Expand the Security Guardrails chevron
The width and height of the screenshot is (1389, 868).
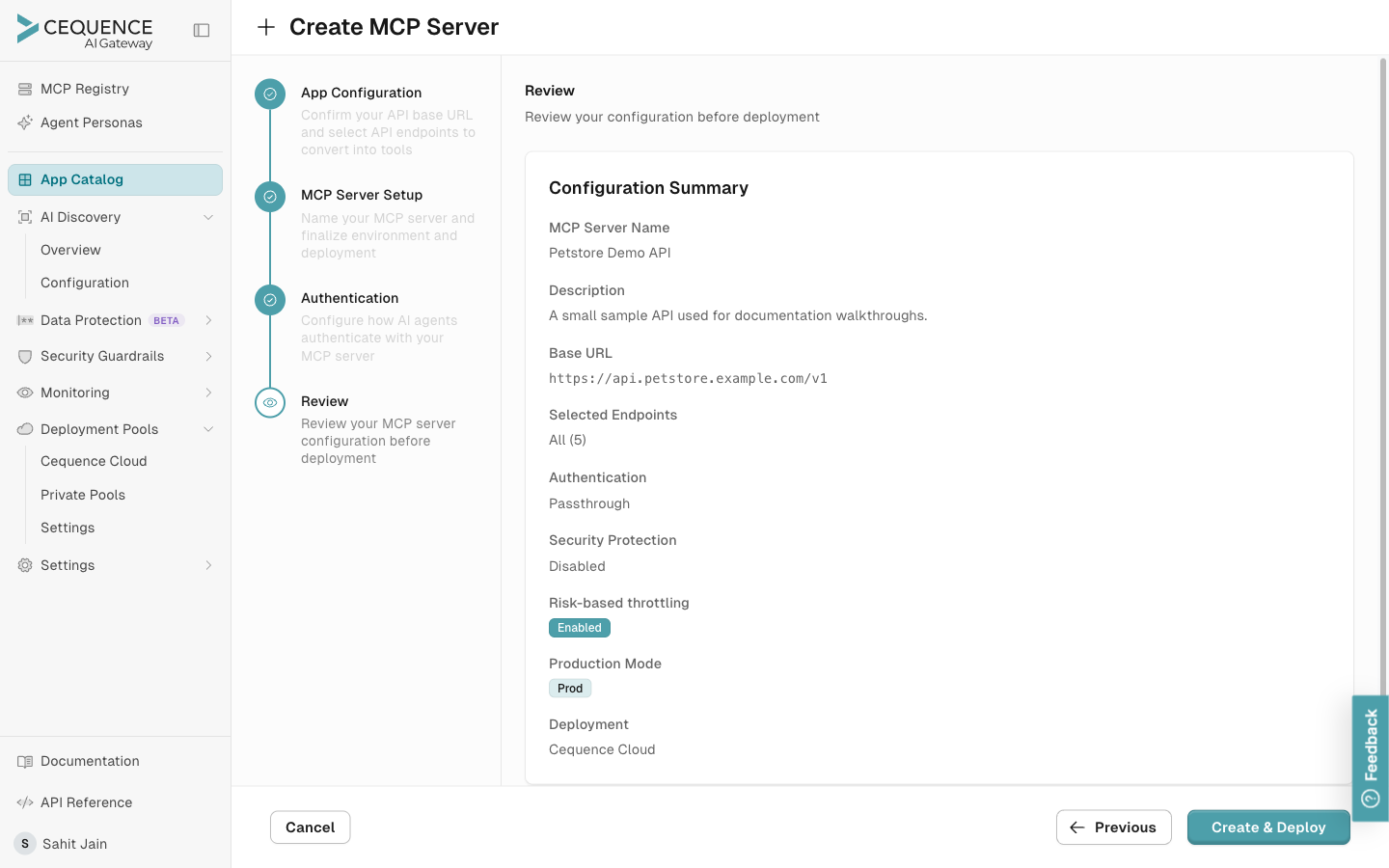208,356
